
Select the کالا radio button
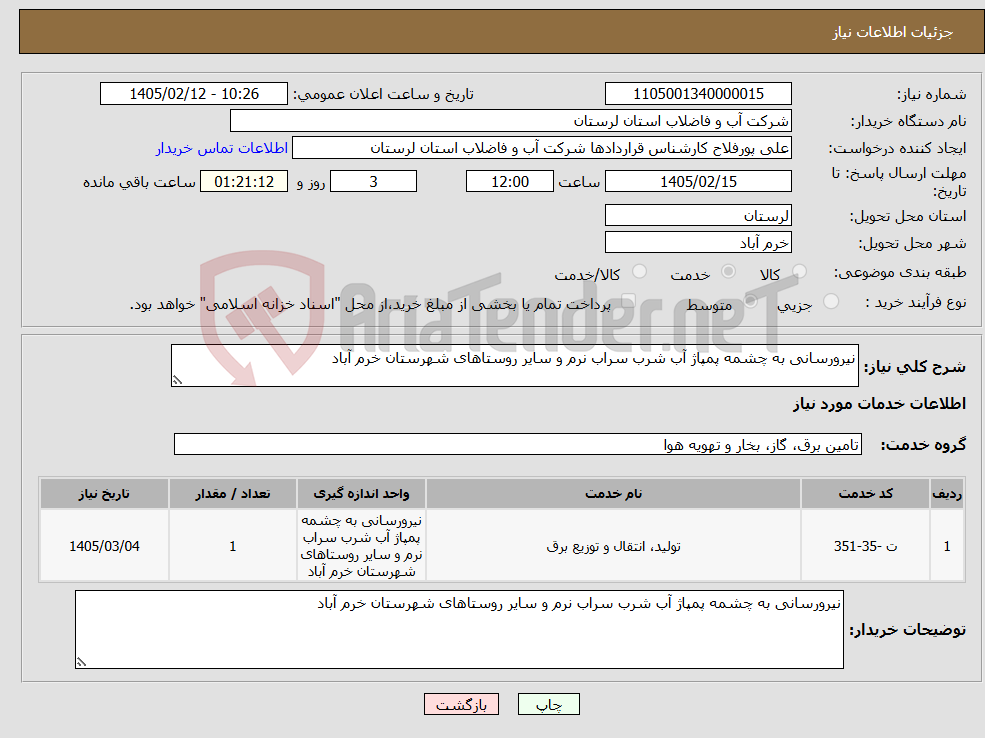click(799, 272)
